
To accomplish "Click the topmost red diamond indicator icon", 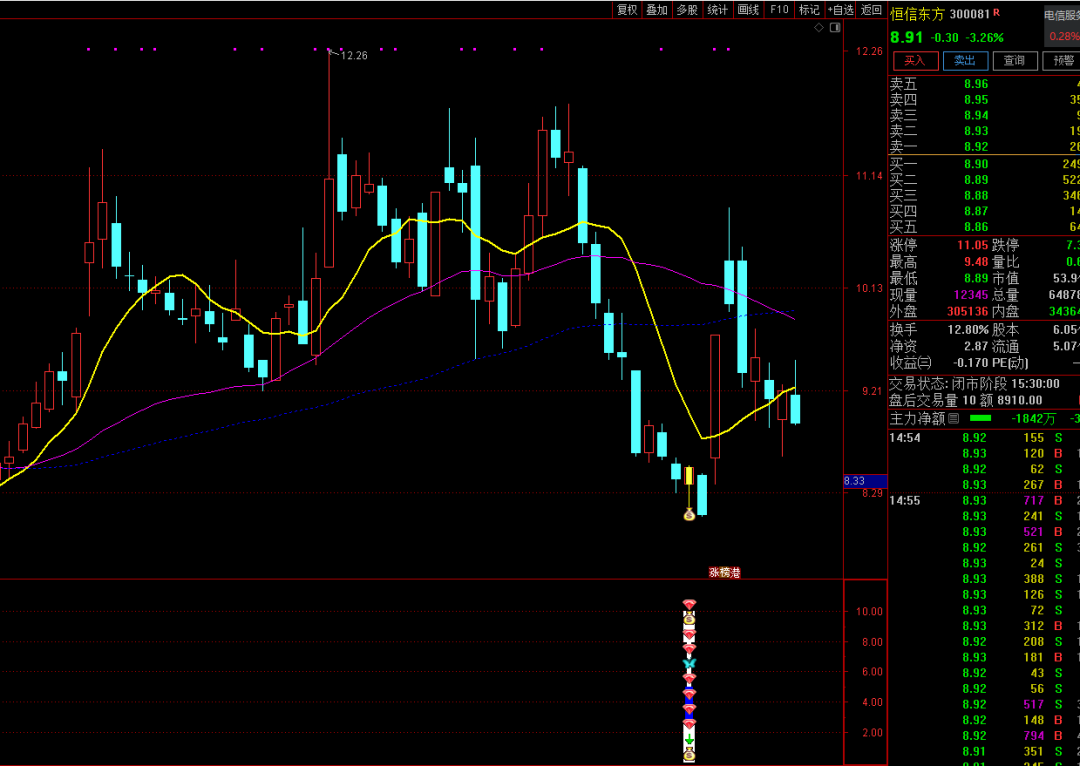I will pyautogui.click(x=689, y=604).
